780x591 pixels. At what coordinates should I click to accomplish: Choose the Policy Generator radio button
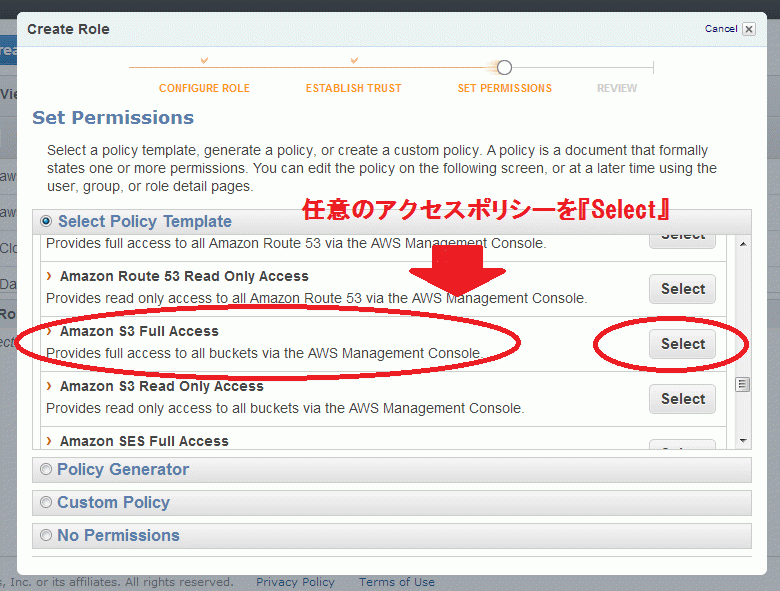46,469
